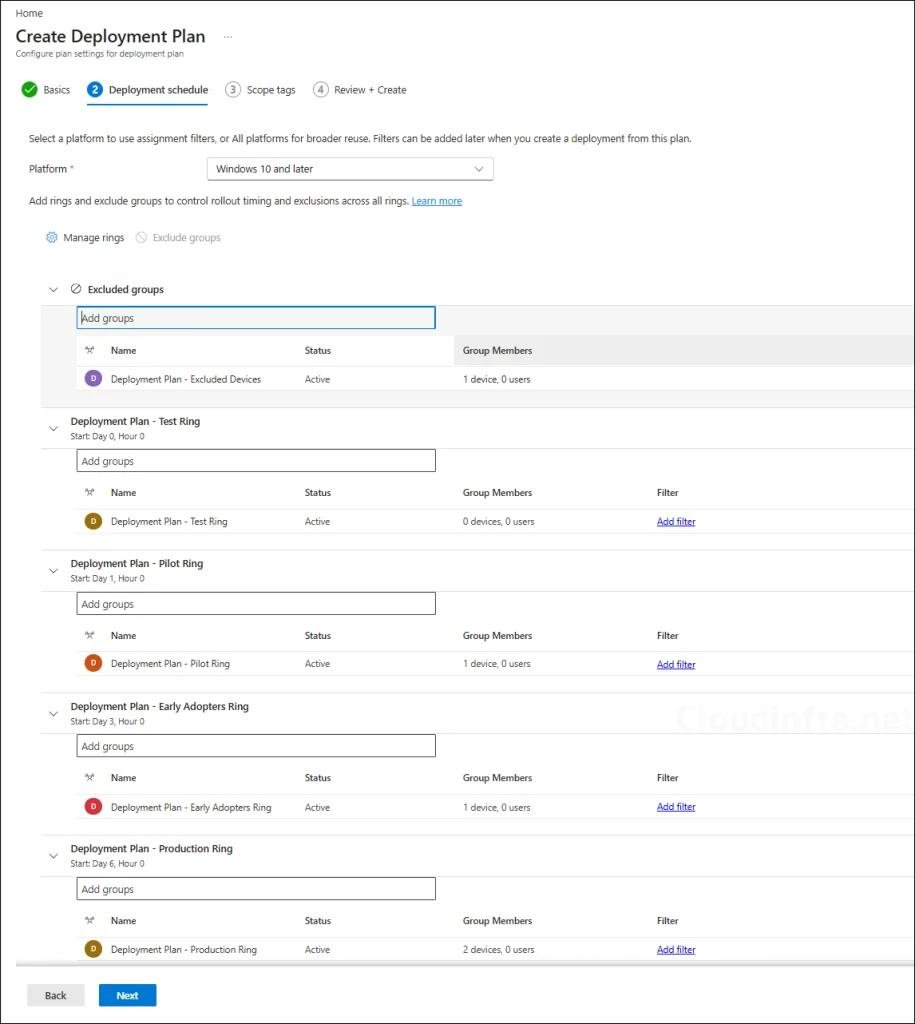This screenshot has height=1024, width=915.
Task: Click the avatar icon of Test Ring group
Action: (x=93, y=521)
